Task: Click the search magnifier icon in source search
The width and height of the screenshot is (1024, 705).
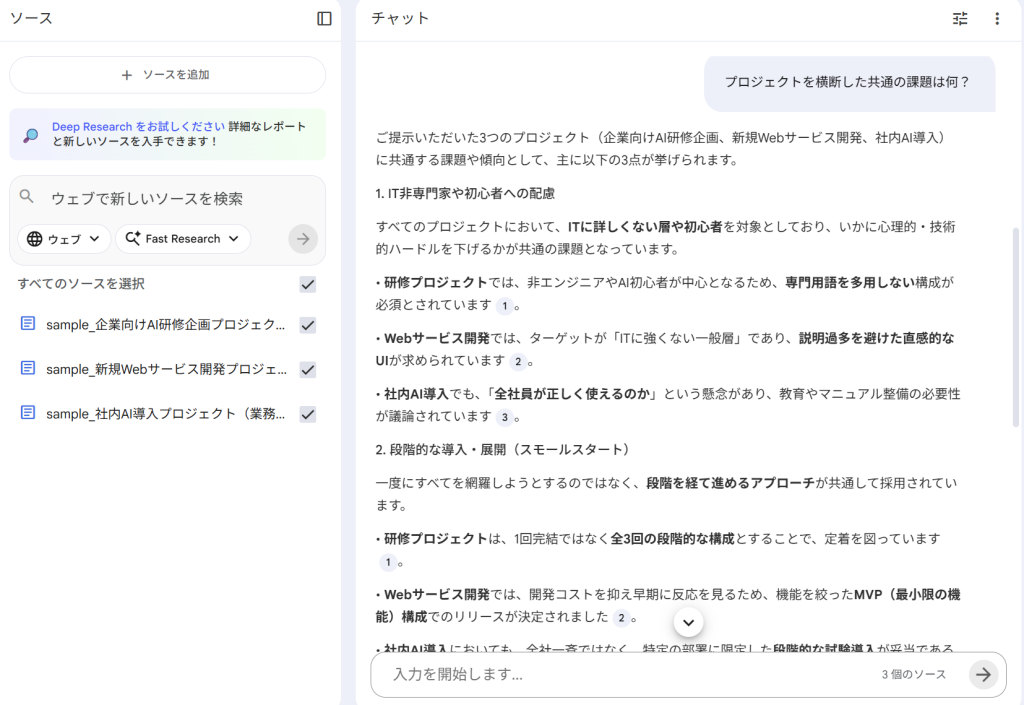Action: [27, 197]
